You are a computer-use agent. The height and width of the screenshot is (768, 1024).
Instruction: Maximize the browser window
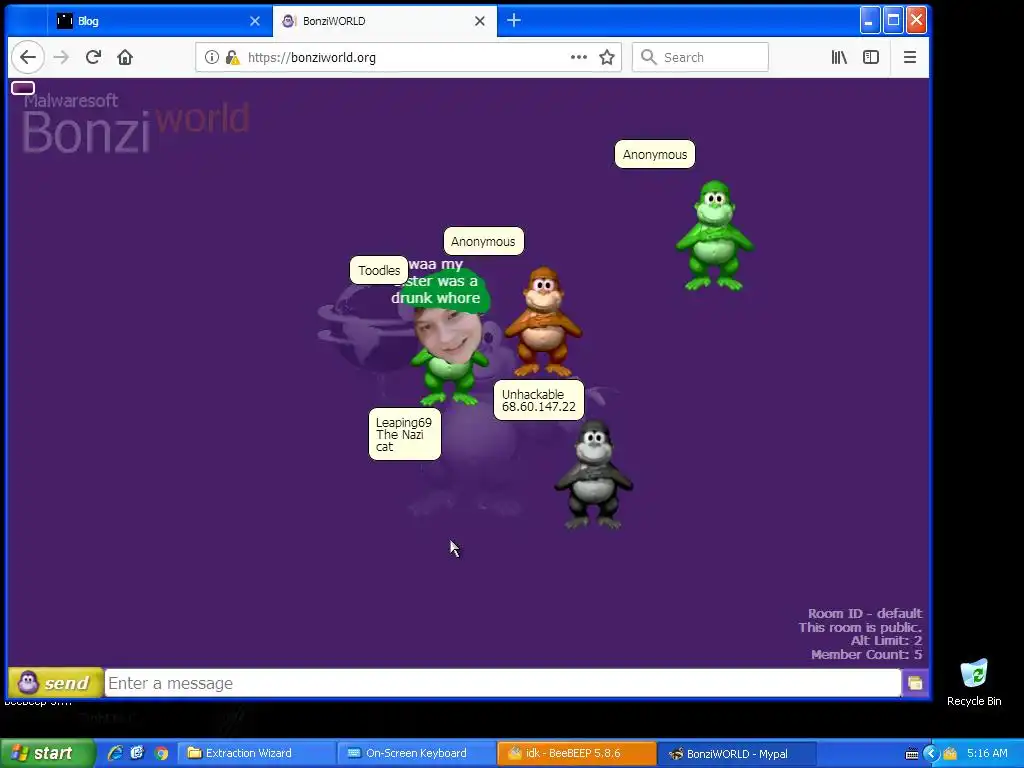click(893, 20)
